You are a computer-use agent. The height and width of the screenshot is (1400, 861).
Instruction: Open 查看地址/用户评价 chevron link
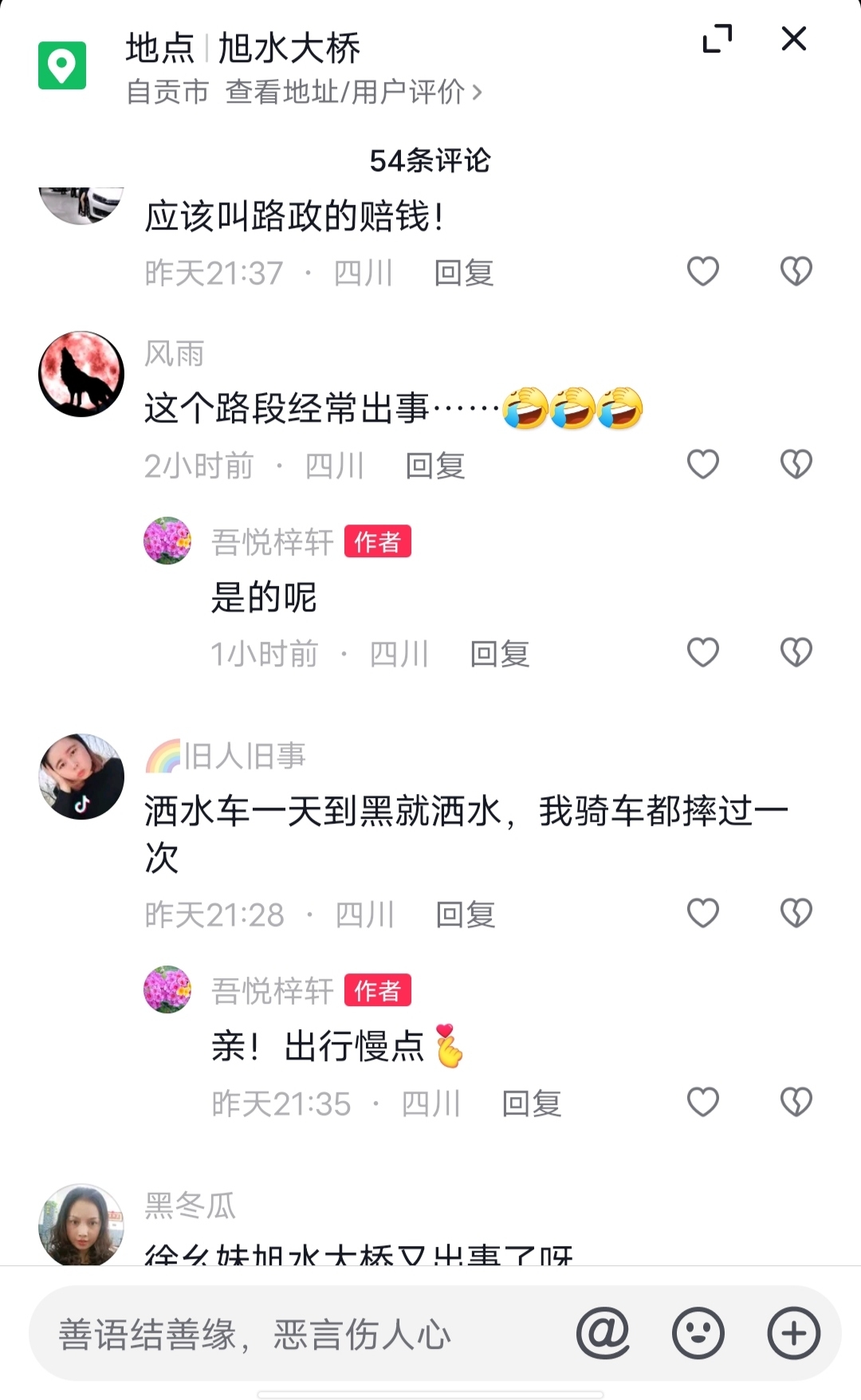coord(354,92)
